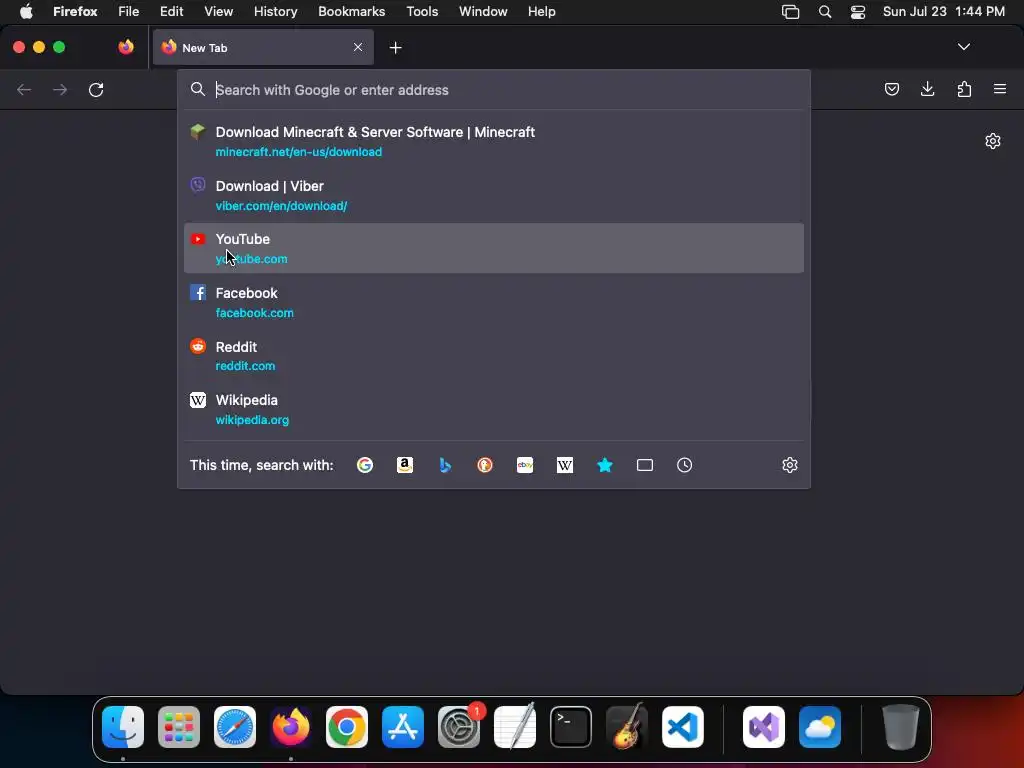Launch Visual Studio Code from the Dock
1024x768 pixels.
point(682,726)
